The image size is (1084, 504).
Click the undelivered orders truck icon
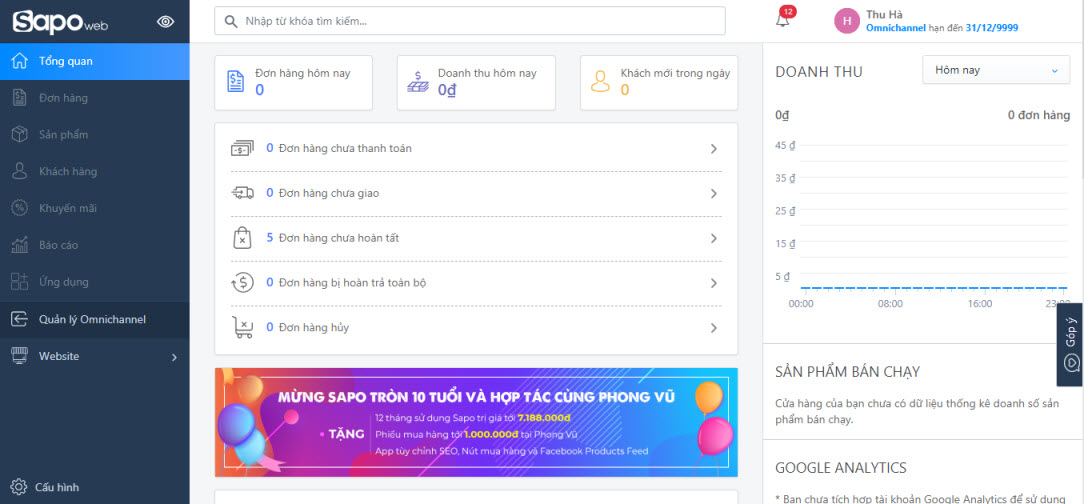click(x=242, y=194)
